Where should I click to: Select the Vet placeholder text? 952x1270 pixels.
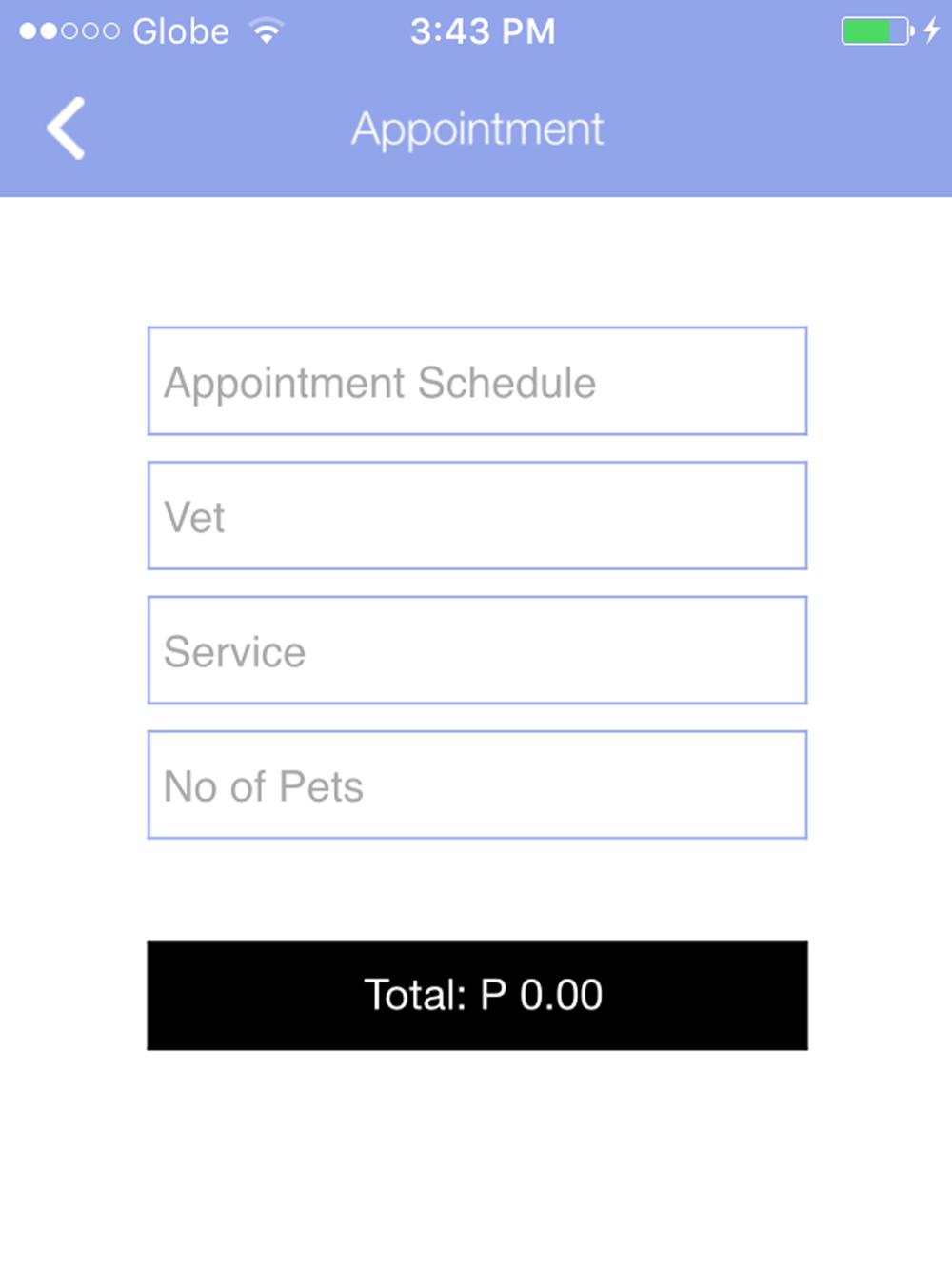tap(194, 517)
